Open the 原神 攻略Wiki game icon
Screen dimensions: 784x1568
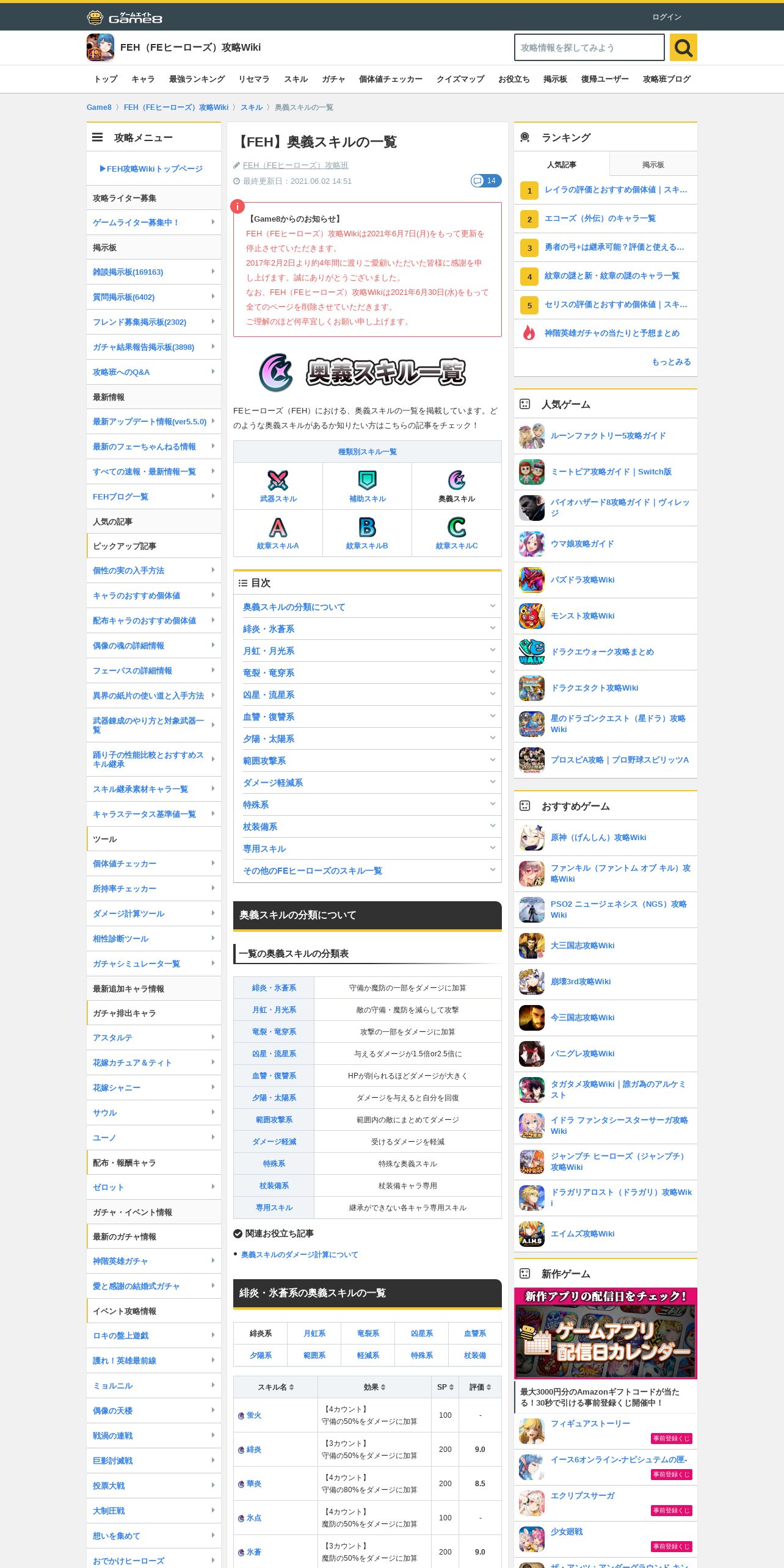coord(532,838)
